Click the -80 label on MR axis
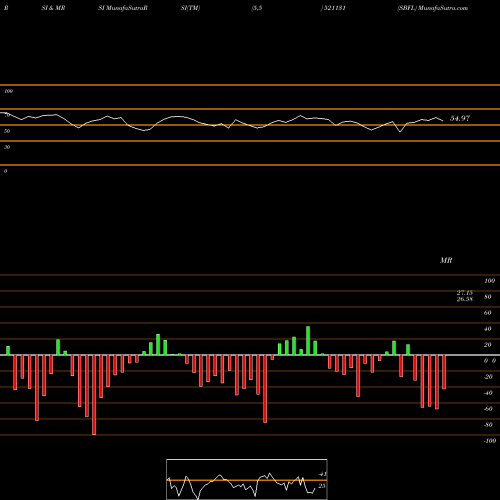 [488, 424]
